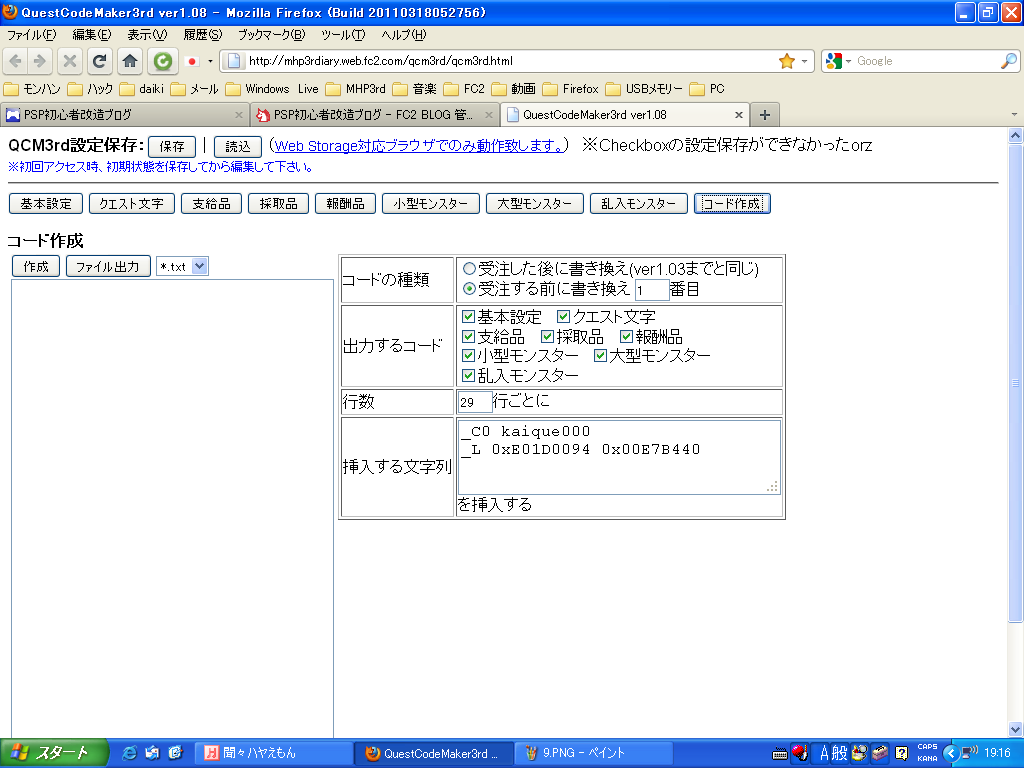Open the USBメモリー bookmark folder
The width and height of the screenshot is (1024, 768).
point(645,89)
